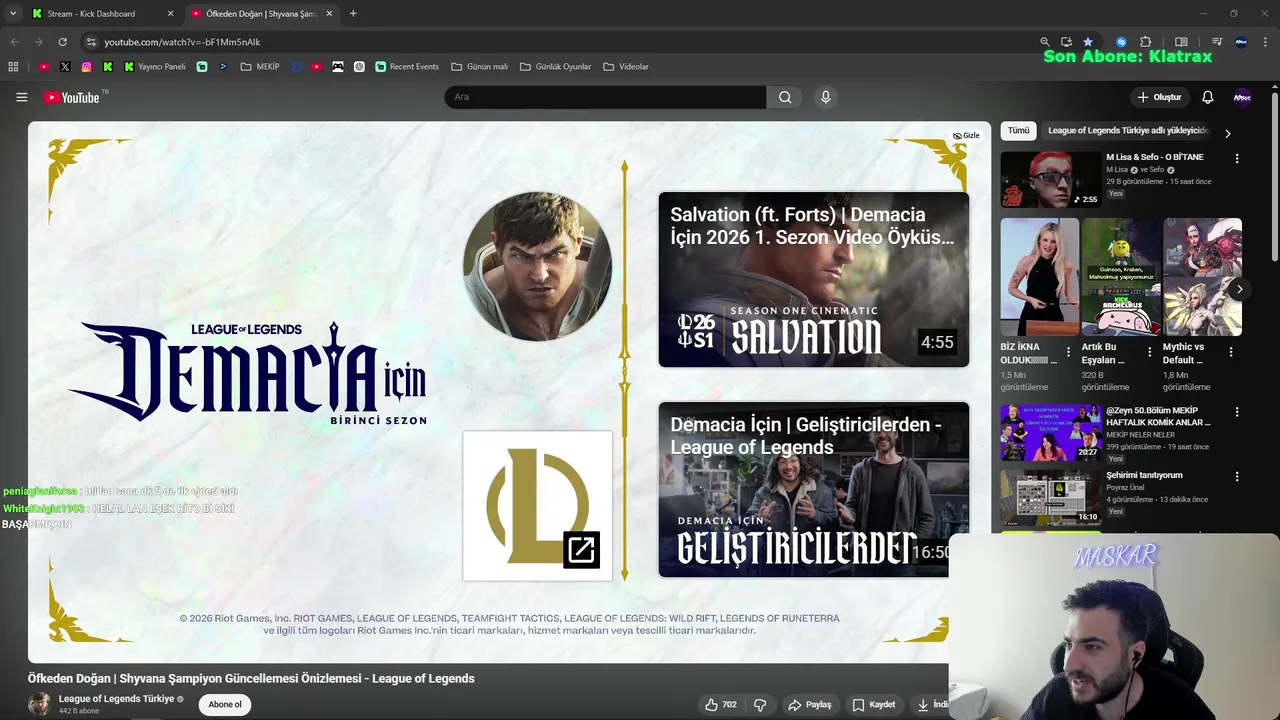Click the Oluştur create button

(x=1160, y=97)
